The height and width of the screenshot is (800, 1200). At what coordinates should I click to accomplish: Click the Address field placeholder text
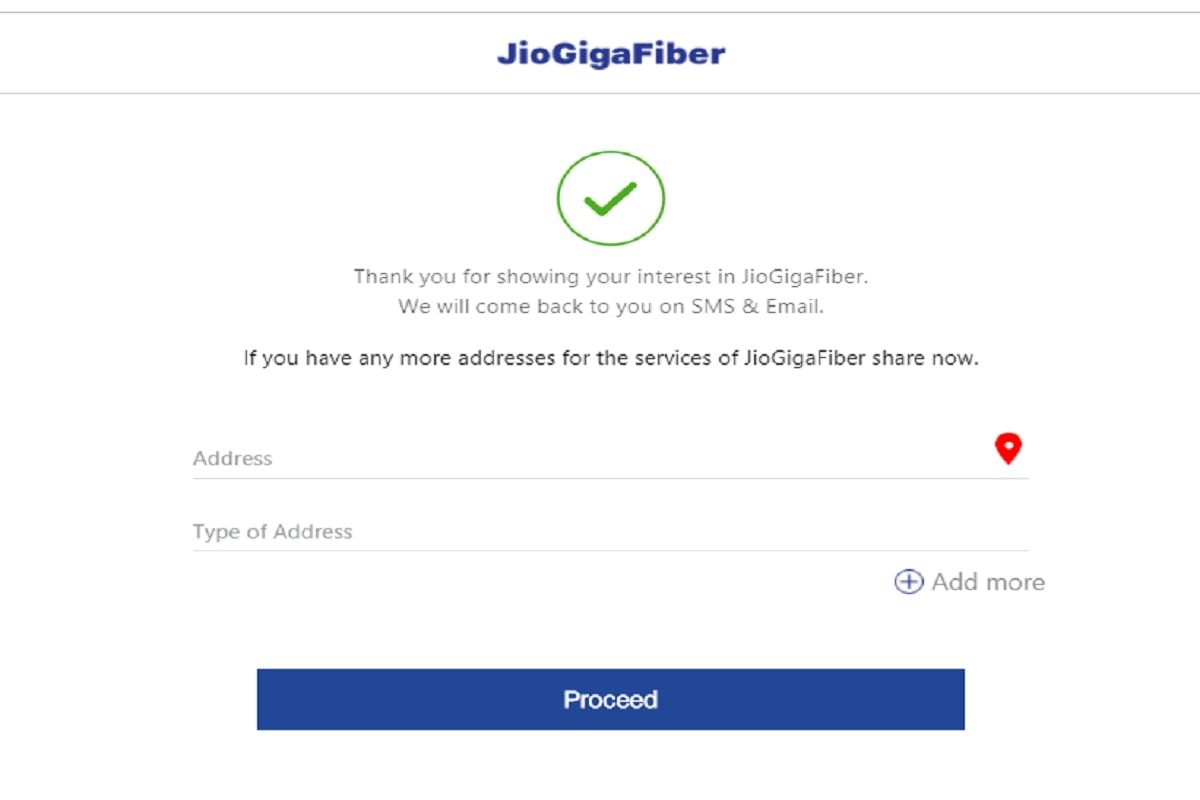(232, 459)
